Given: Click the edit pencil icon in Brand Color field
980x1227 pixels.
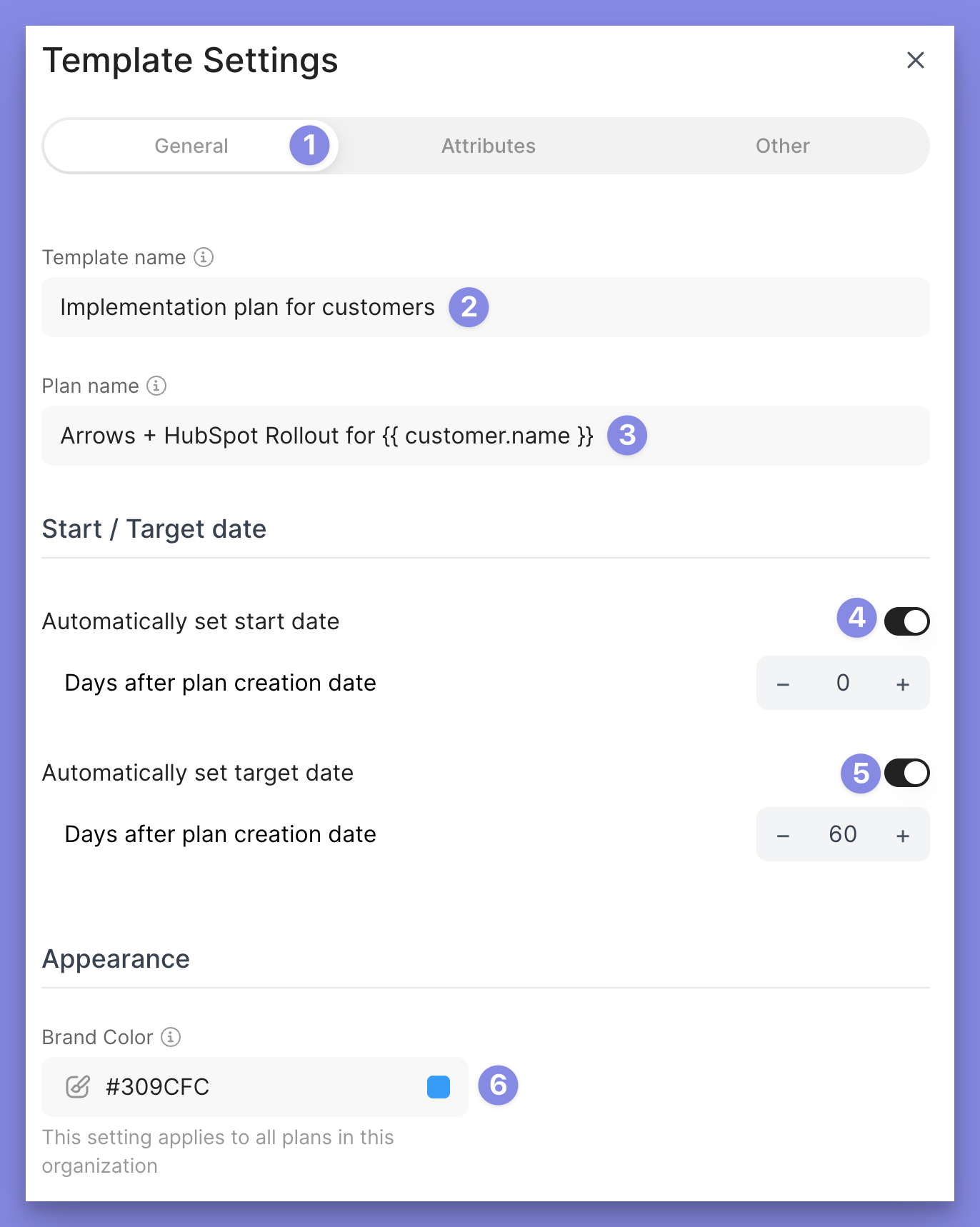Looking at the screenshot, I should coord(77,1087).
